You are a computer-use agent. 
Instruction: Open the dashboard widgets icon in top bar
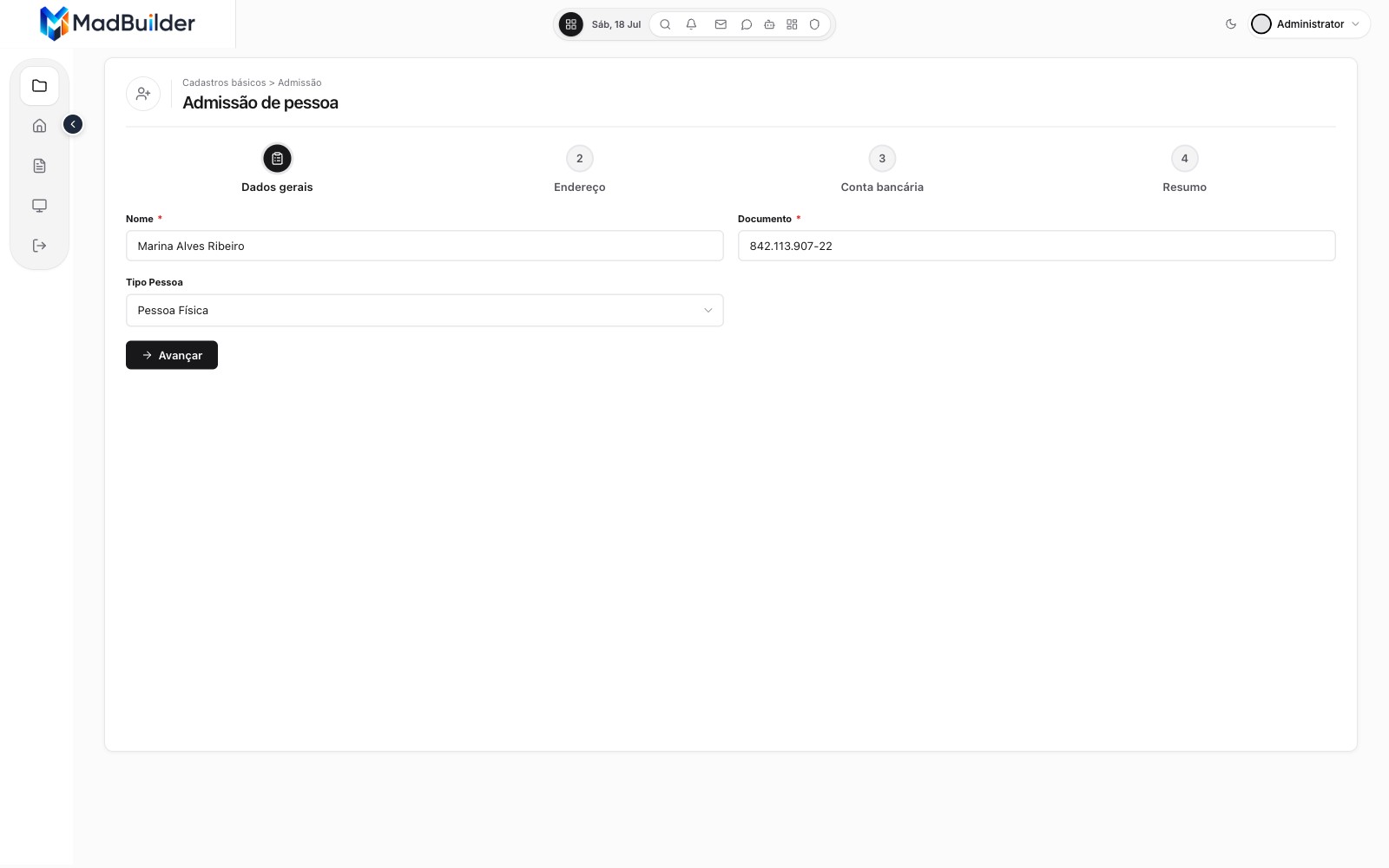point(792,24)
